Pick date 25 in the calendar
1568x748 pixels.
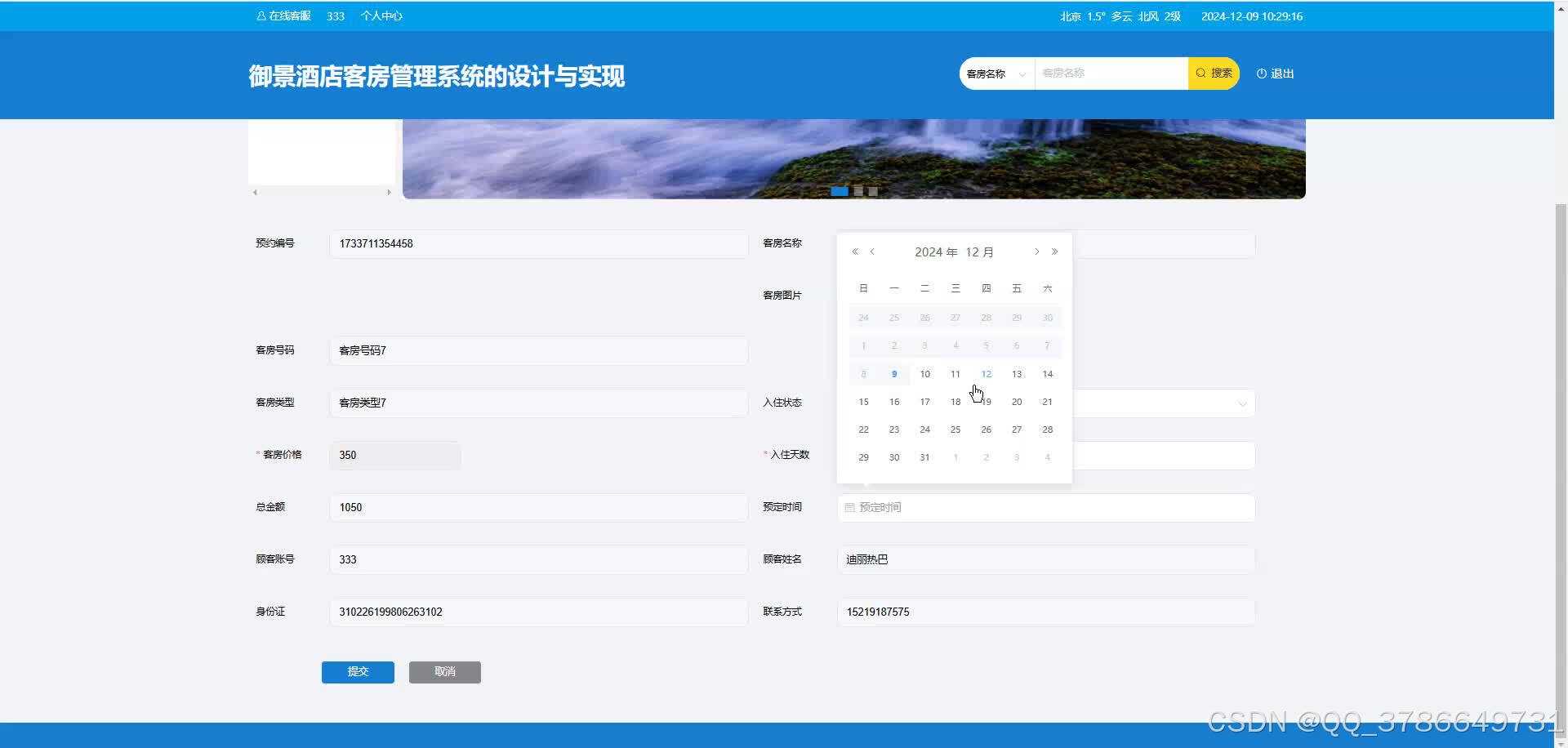tap(955, 430)
